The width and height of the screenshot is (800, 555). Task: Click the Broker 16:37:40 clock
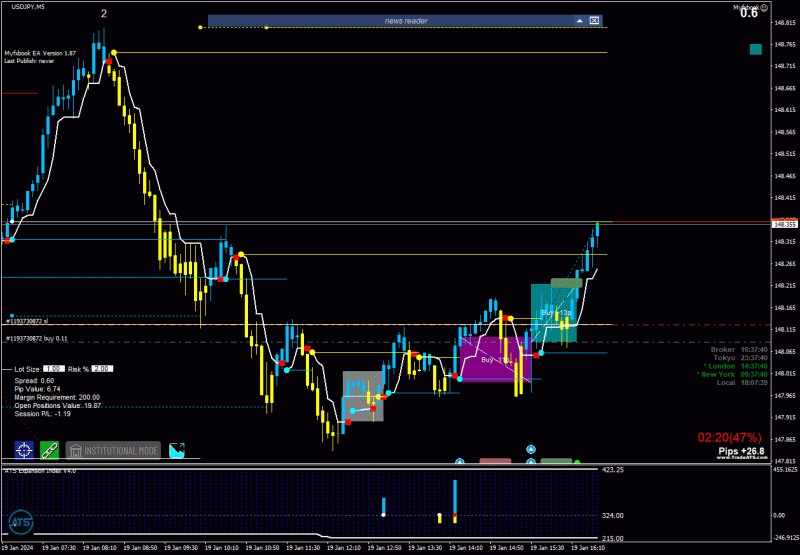739,349
